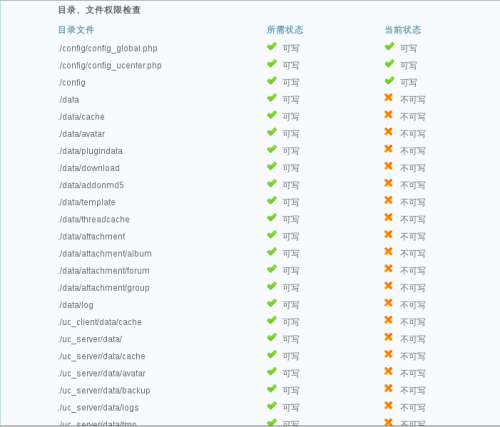The height and width of the screenshot is (427, 500).
Task: Click the 可写 required status for ./data/attachment/forum
Action: click(291, 271)
